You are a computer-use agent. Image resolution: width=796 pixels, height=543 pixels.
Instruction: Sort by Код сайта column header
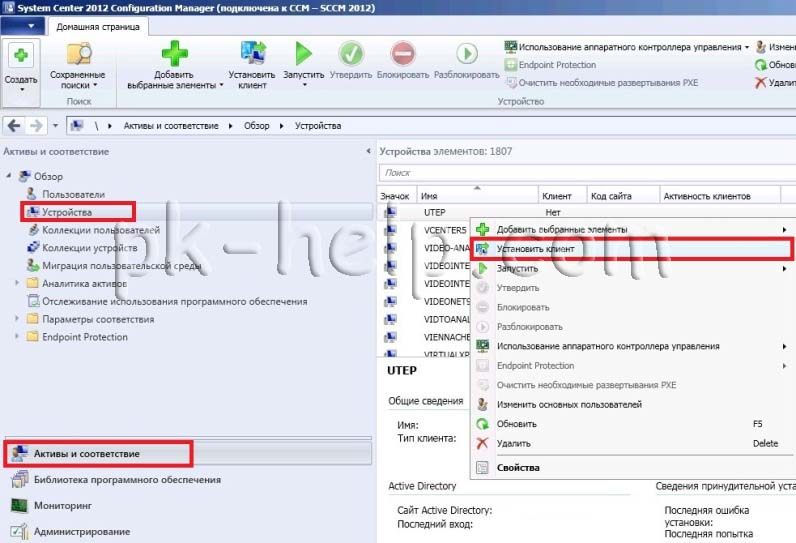pyautogui.click(x=623, y=195)
